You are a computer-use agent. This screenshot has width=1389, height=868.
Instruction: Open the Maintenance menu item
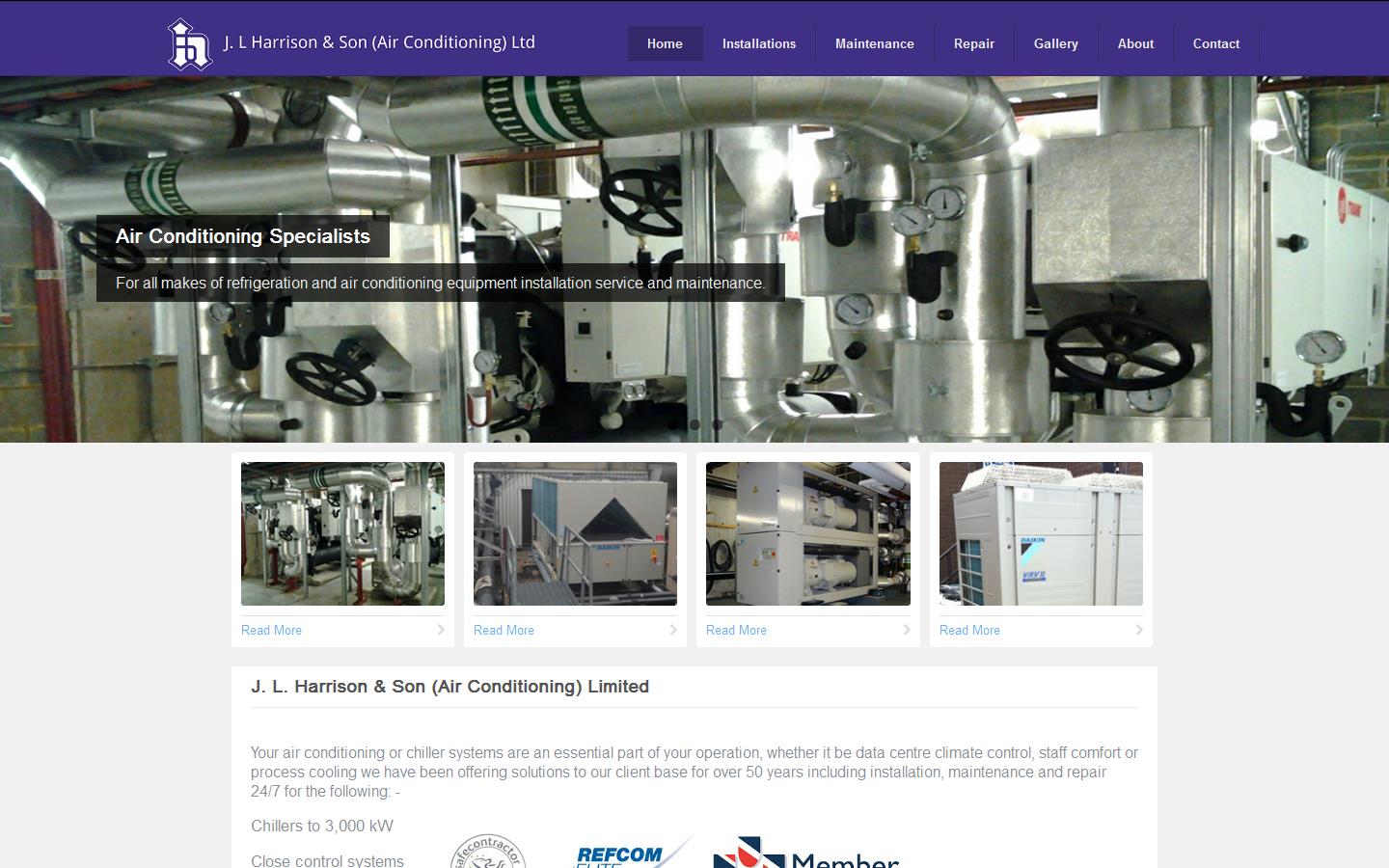point(875,43)
